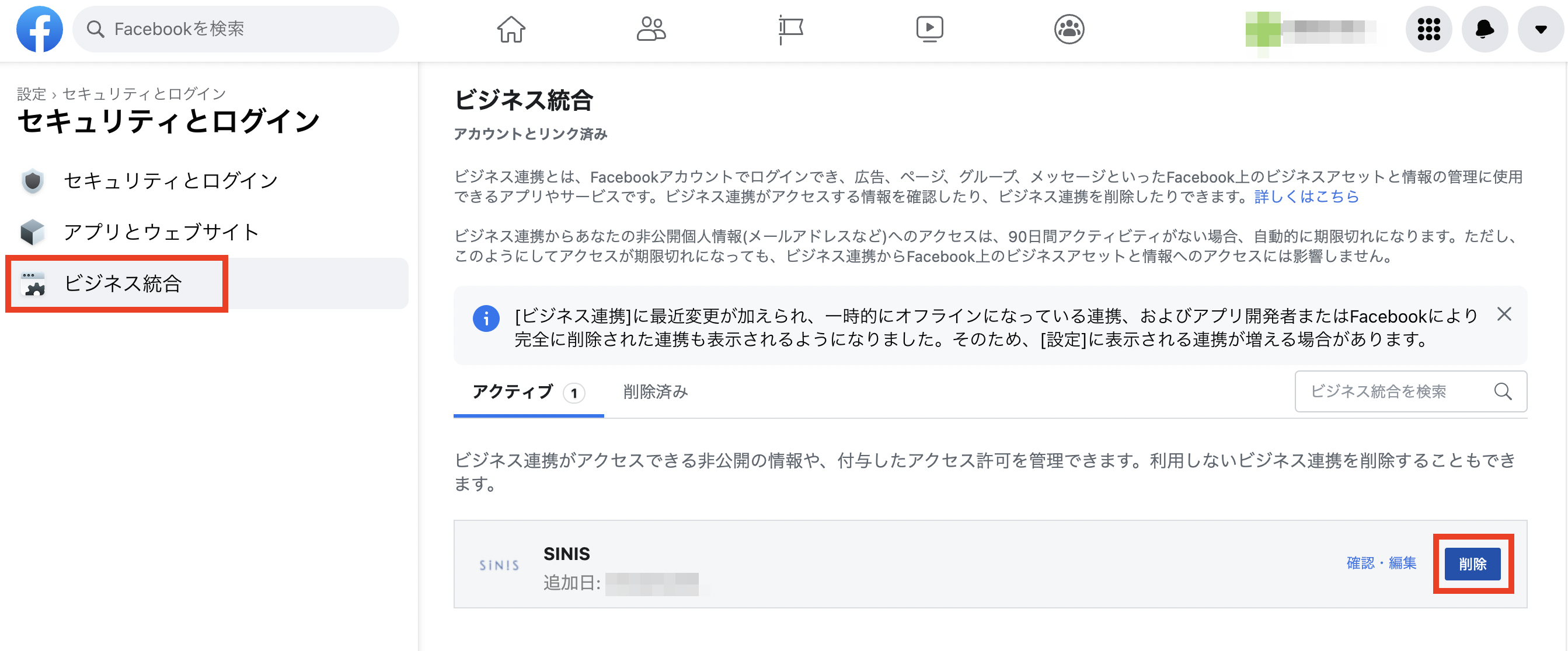Select ビジネス統合 in the sidebar

pyautogui.click(x=123, y=283)
